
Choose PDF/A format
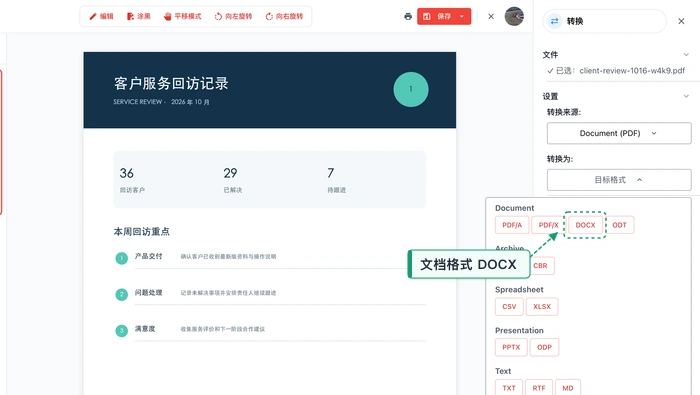(512, 225)
